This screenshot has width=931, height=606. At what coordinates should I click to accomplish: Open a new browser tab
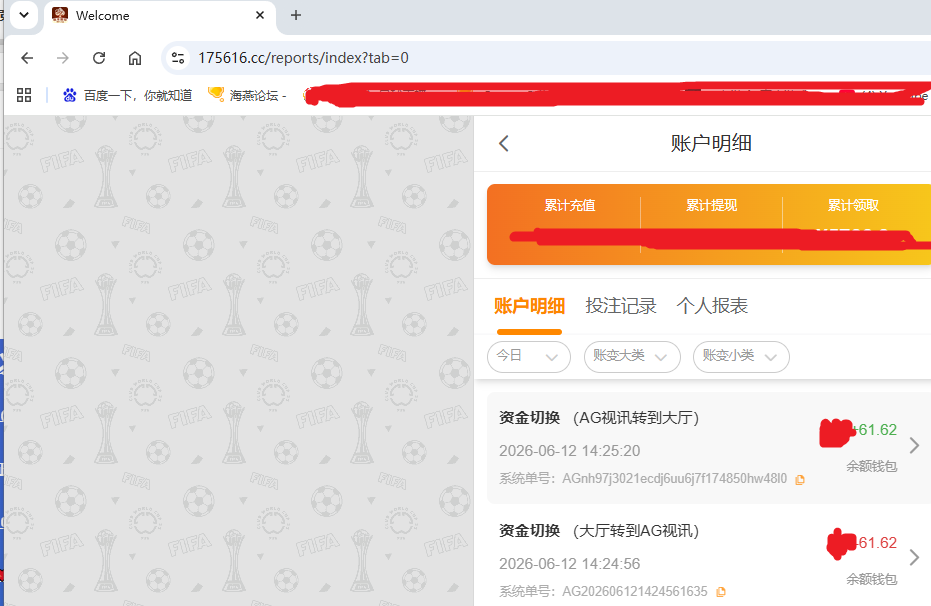[296, 15]
